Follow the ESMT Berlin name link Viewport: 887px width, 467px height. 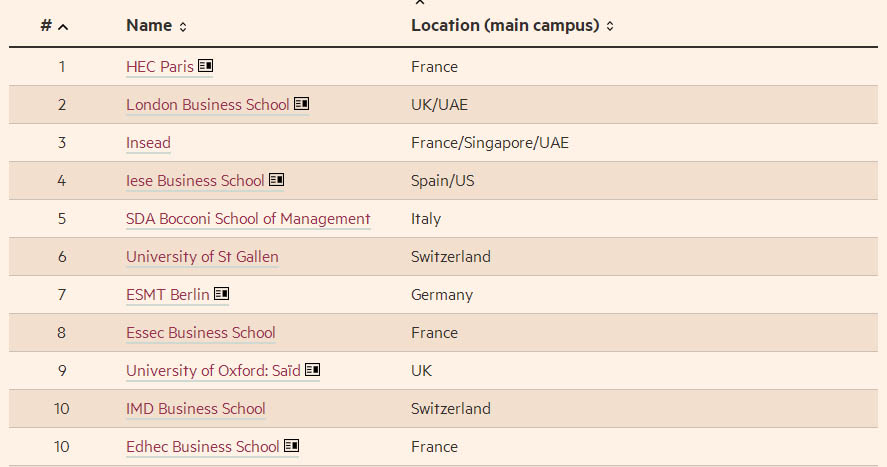click(x=167, y=295)
